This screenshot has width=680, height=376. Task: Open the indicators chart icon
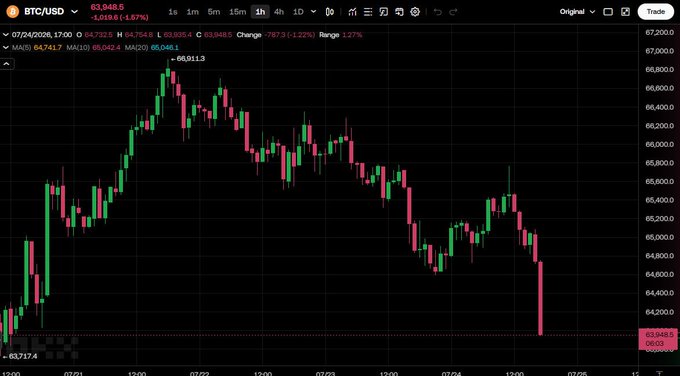352,12
